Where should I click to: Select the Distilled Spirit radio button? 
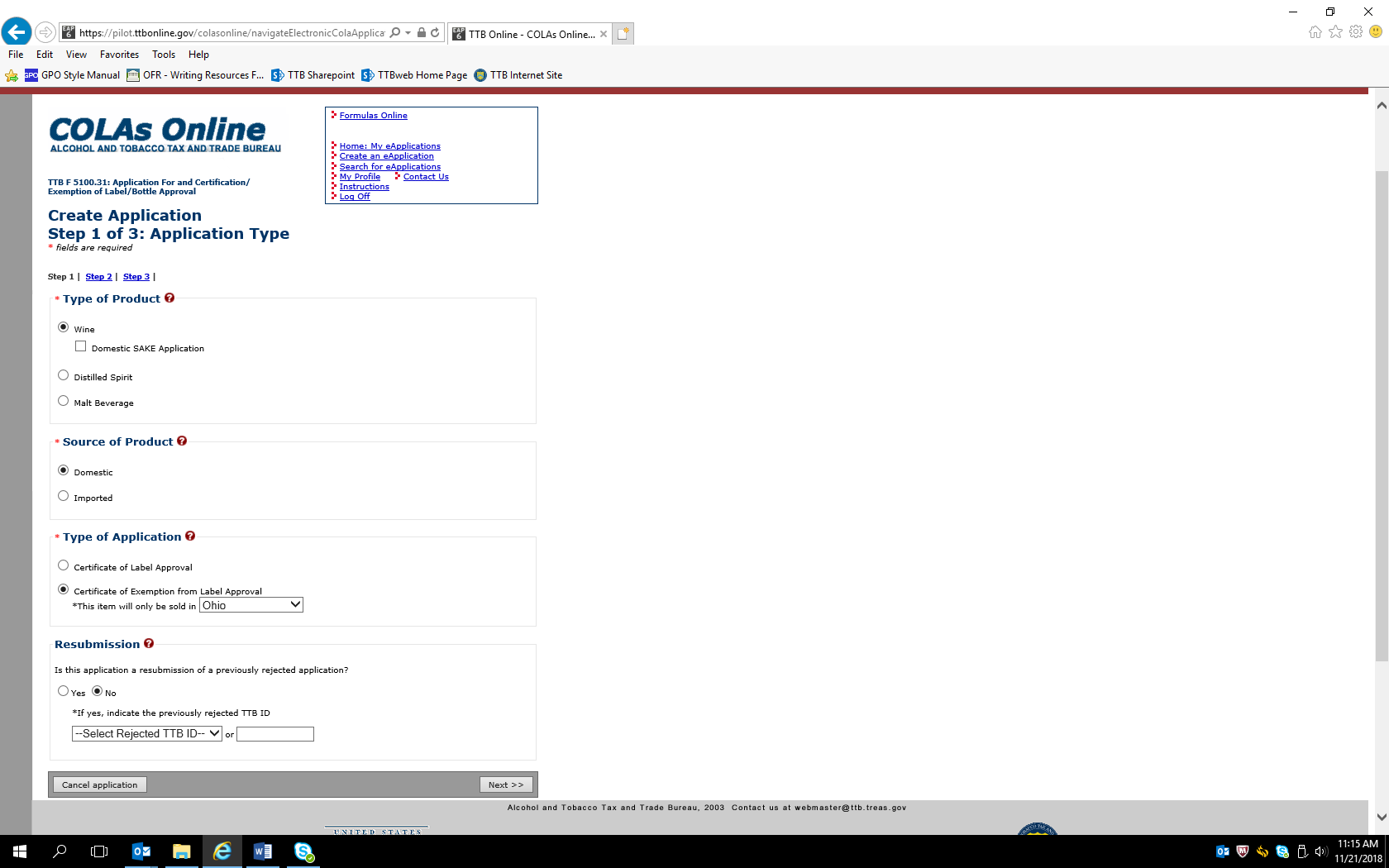click(64, 375)
